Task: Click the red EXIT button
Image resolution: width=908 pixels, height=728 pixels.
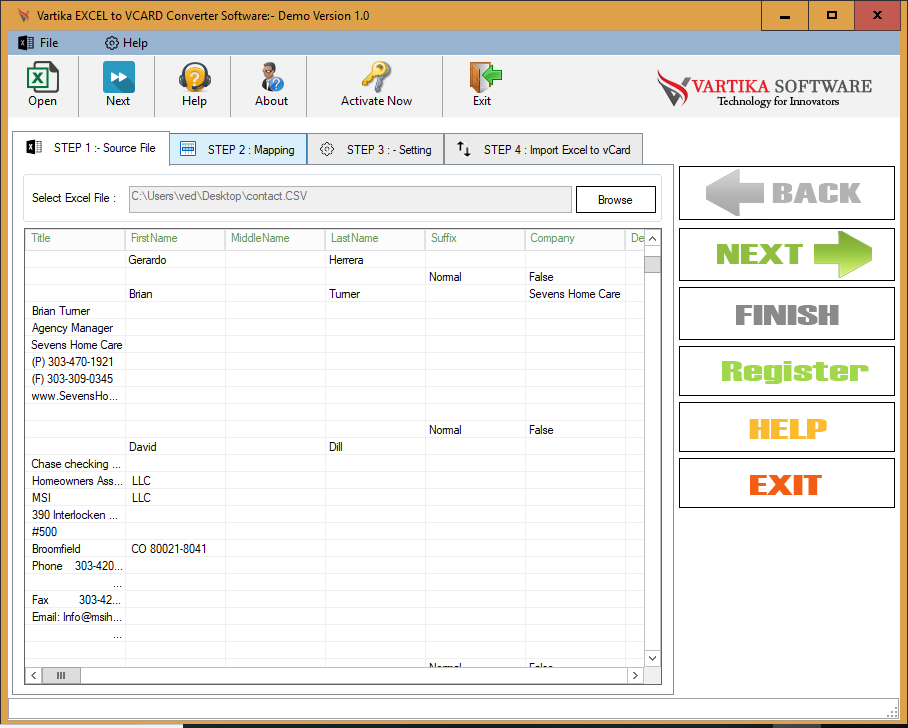Action: (x=786, y=483)
